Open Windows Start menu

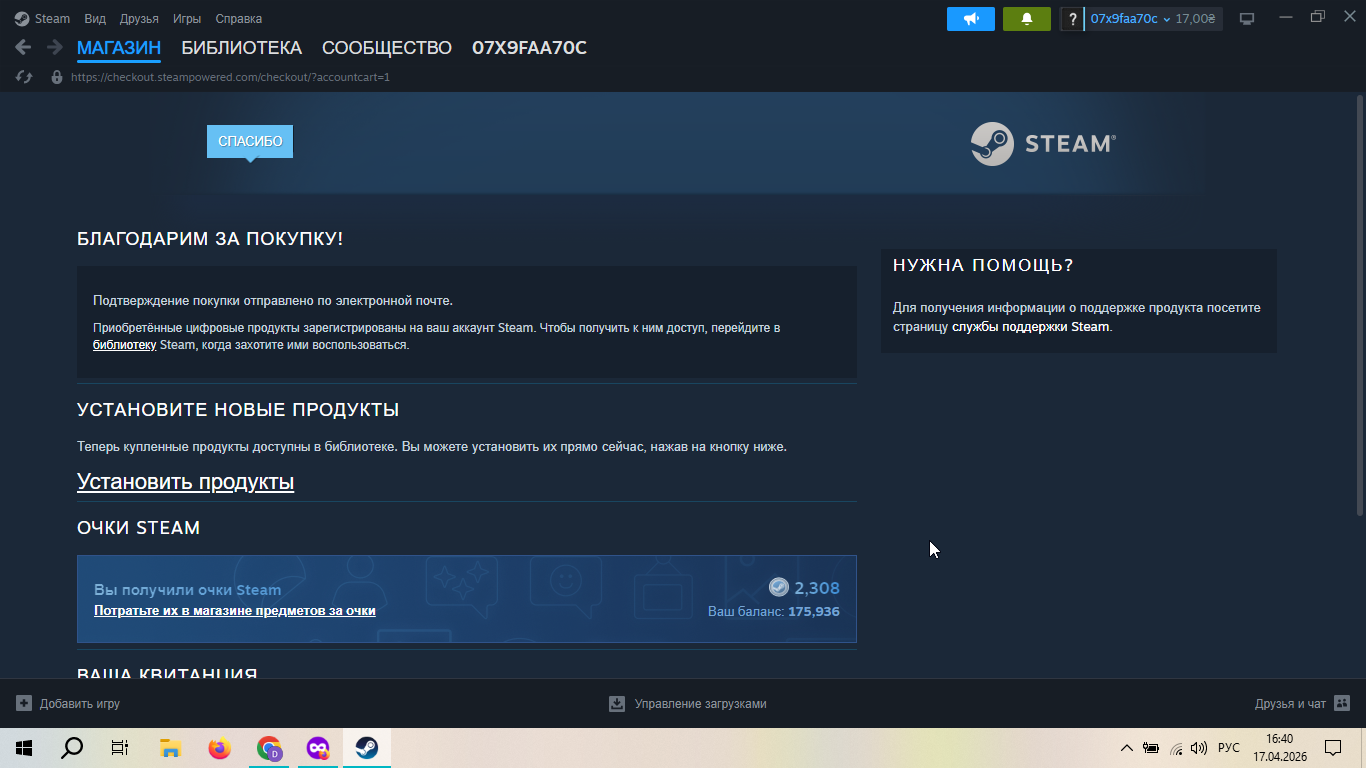coord(24,748)
